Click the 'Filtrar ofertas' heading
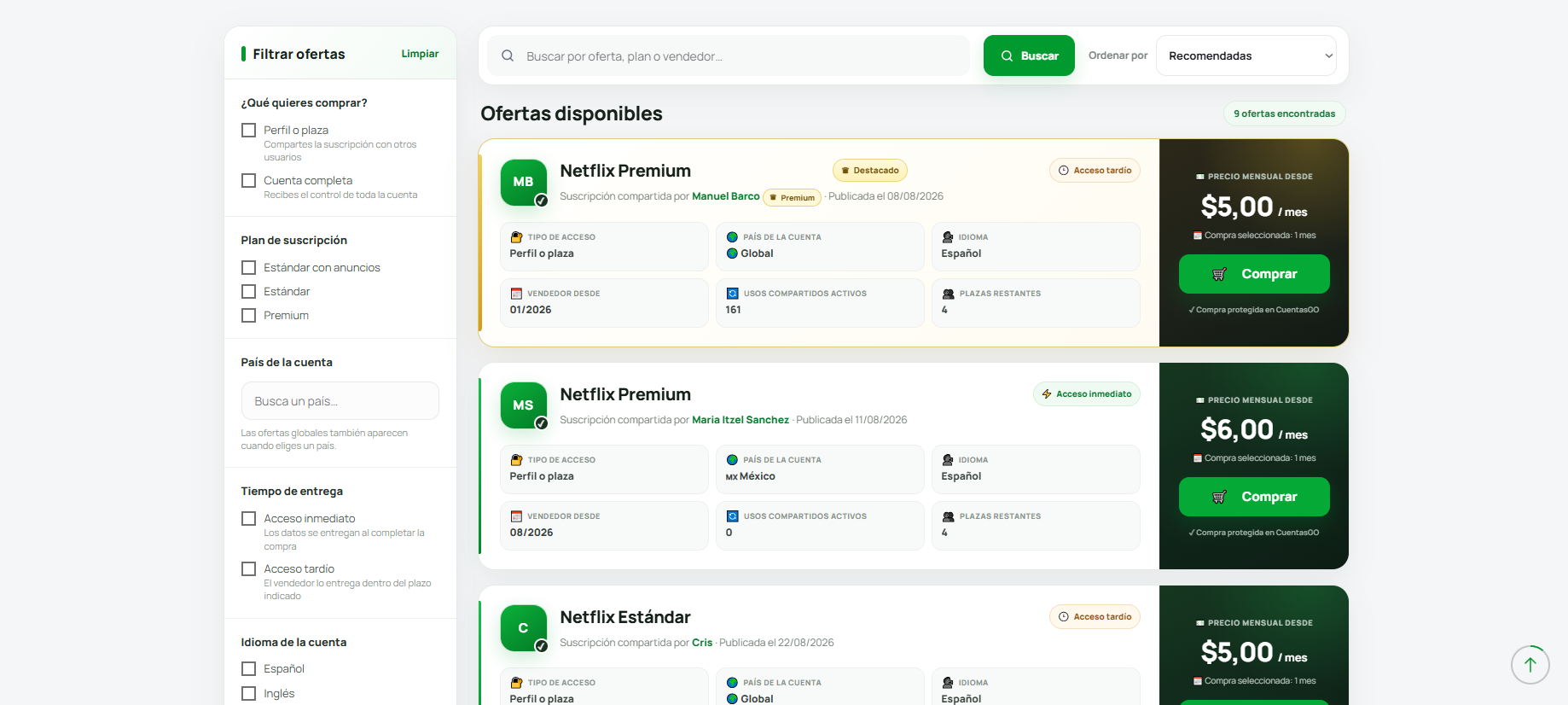The height and width of the screenshot is (705, 1568). click(x=299, y=54)
